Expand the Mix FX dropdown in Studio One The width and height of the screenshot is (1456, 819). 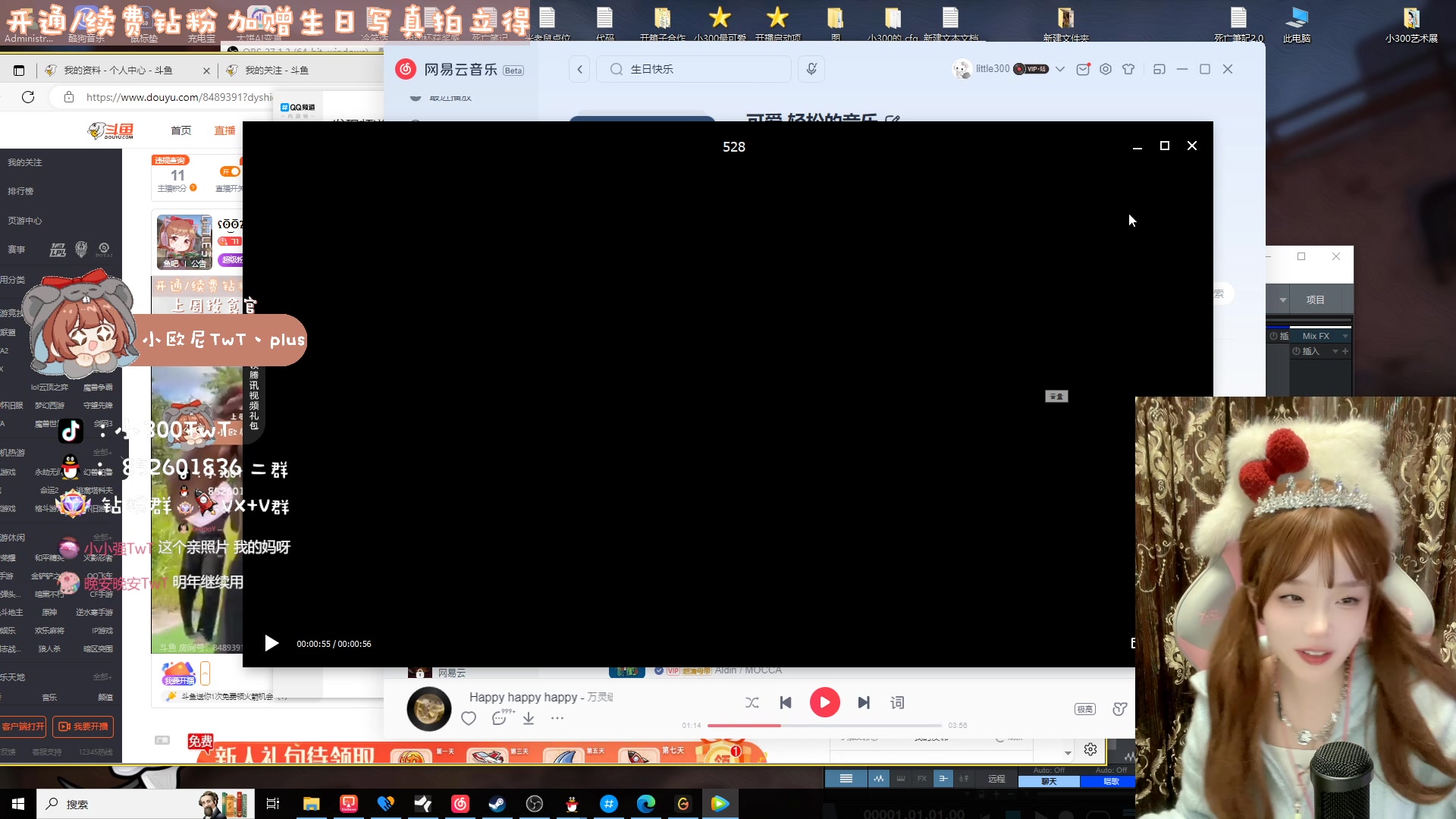1345,336
